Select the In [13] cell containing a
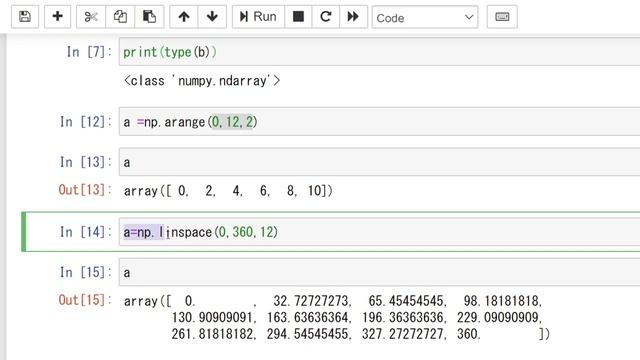Image resolution: width=640 pixels, height=360 pixels. click(380, 162)
